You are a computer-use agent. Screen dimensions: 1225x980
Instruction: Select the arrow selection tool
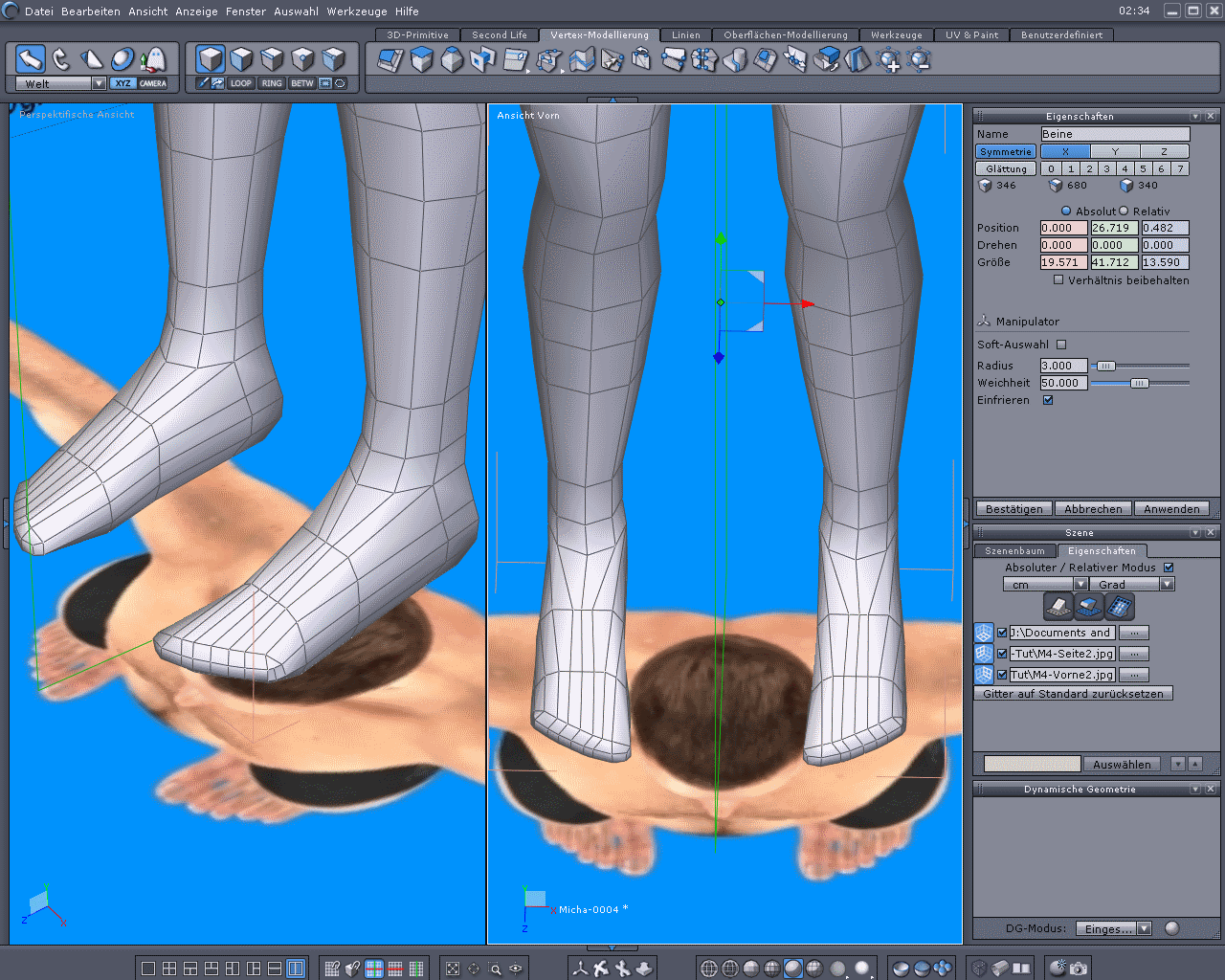coord(30,59)
